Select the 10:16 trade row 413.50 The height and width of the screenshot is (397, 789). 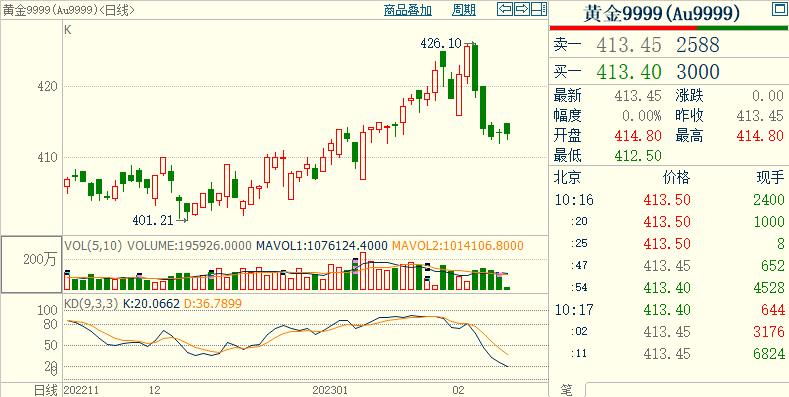(x=669, y=200)
